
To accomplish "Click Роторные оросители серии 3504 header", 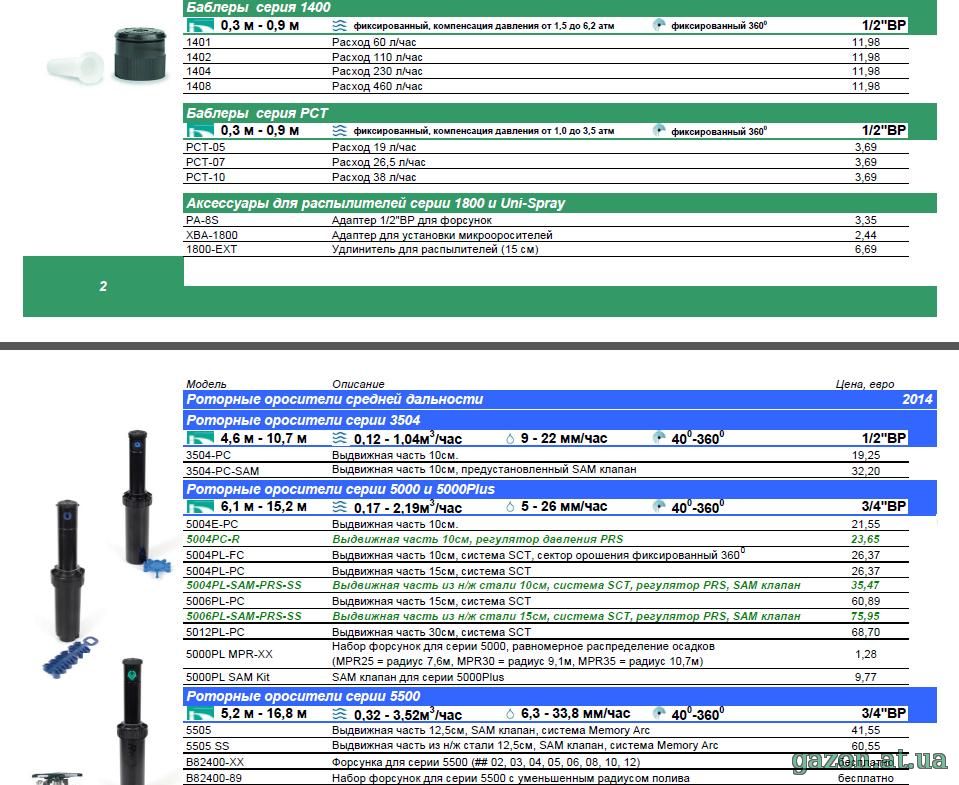I will [560, 420].
